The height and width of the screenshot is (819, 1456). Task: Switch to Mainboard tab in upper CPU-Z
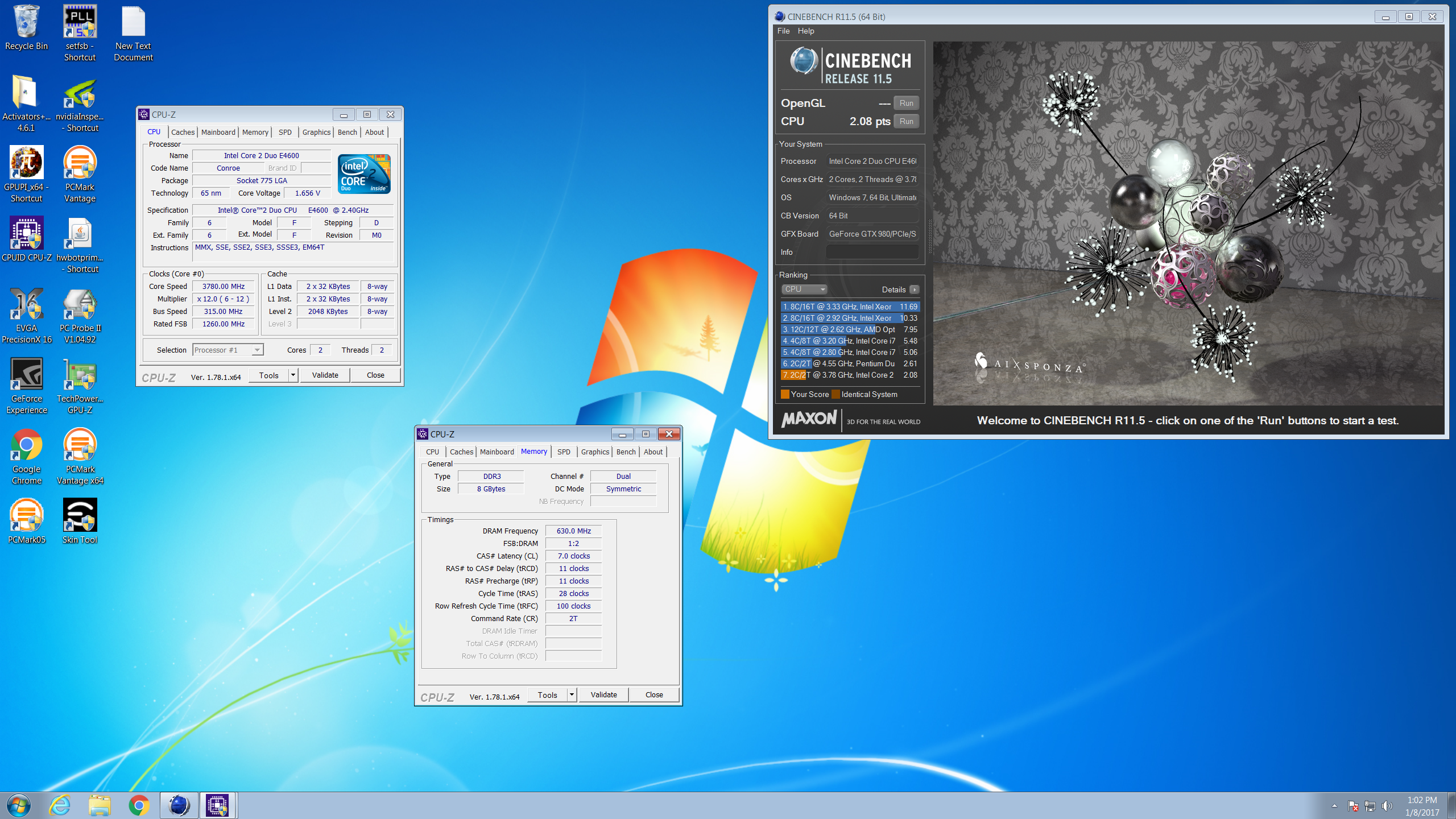point(218,132)
